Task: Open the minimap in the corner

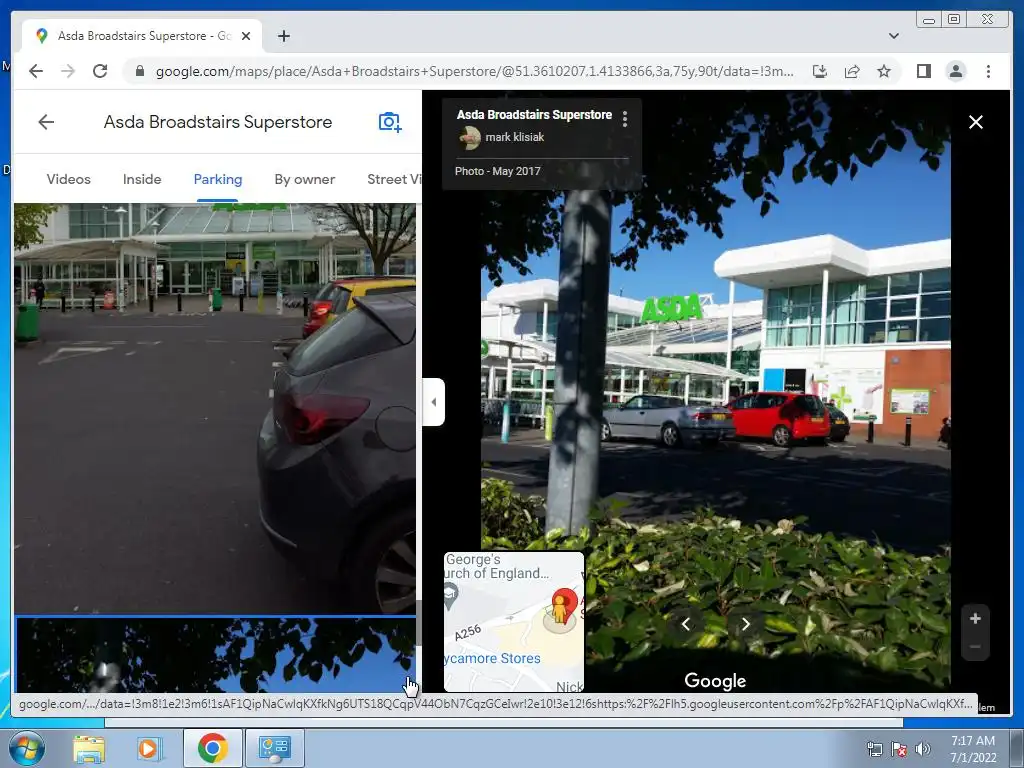Action: (x=514, y=622)
